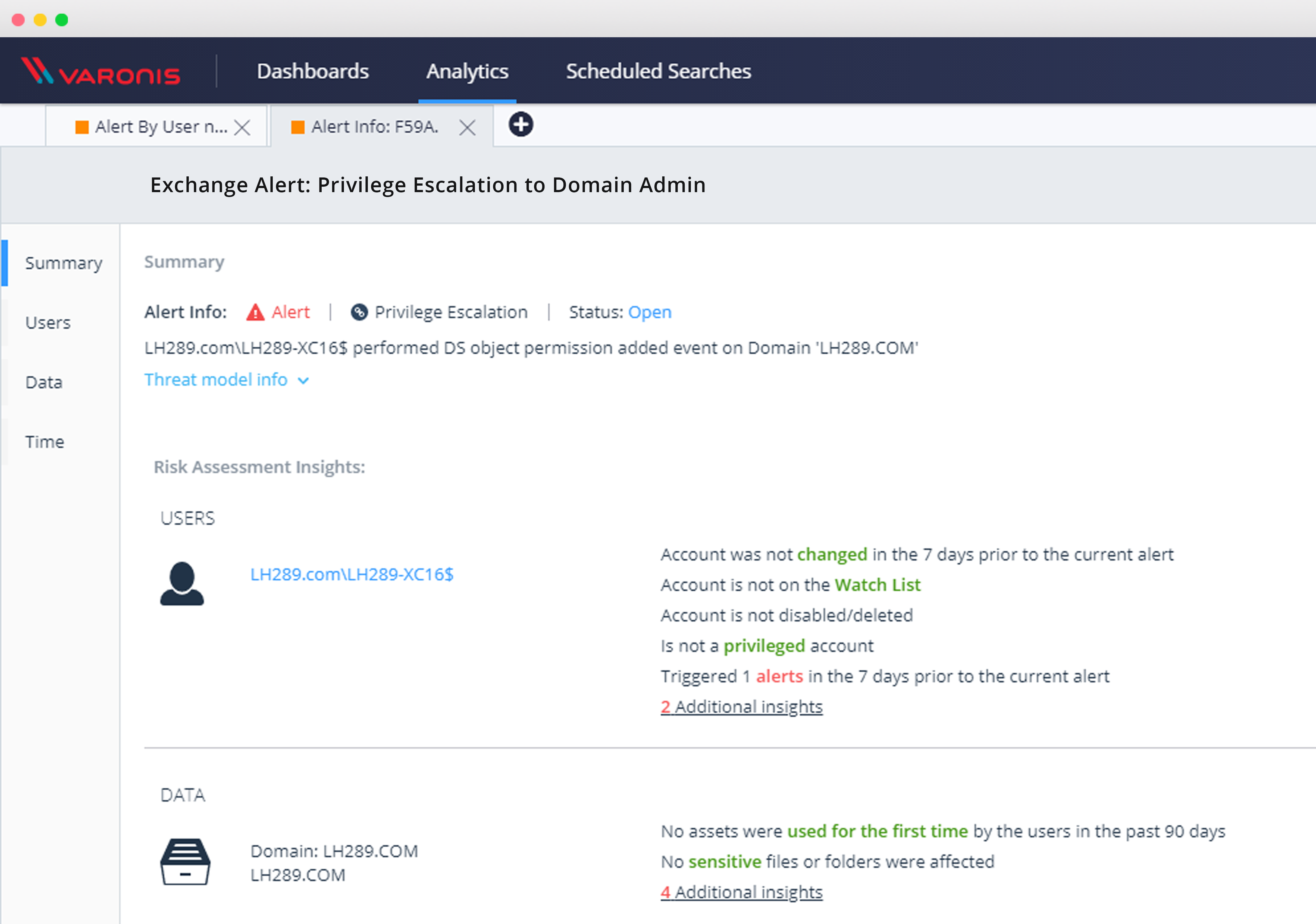
Task: Click the Open status link
Action: tap(650, 312)
